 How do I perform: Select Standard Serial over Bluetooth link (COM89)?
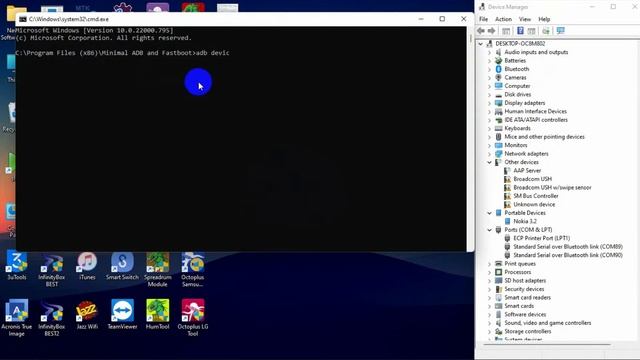568,247
